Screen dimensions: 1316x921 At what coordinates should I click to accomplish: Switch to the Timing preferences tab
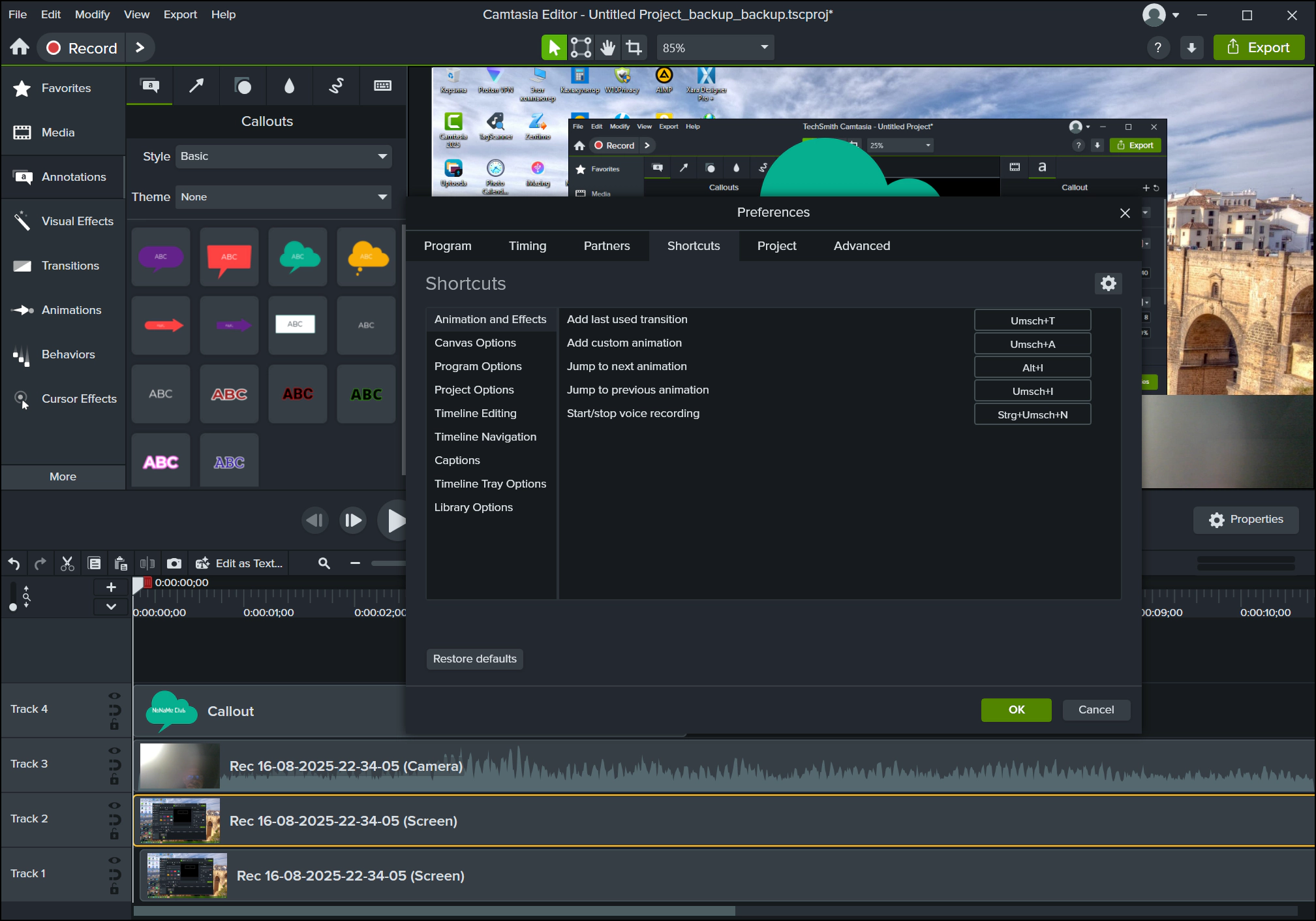pyautogui.click(x=527, y=246)
